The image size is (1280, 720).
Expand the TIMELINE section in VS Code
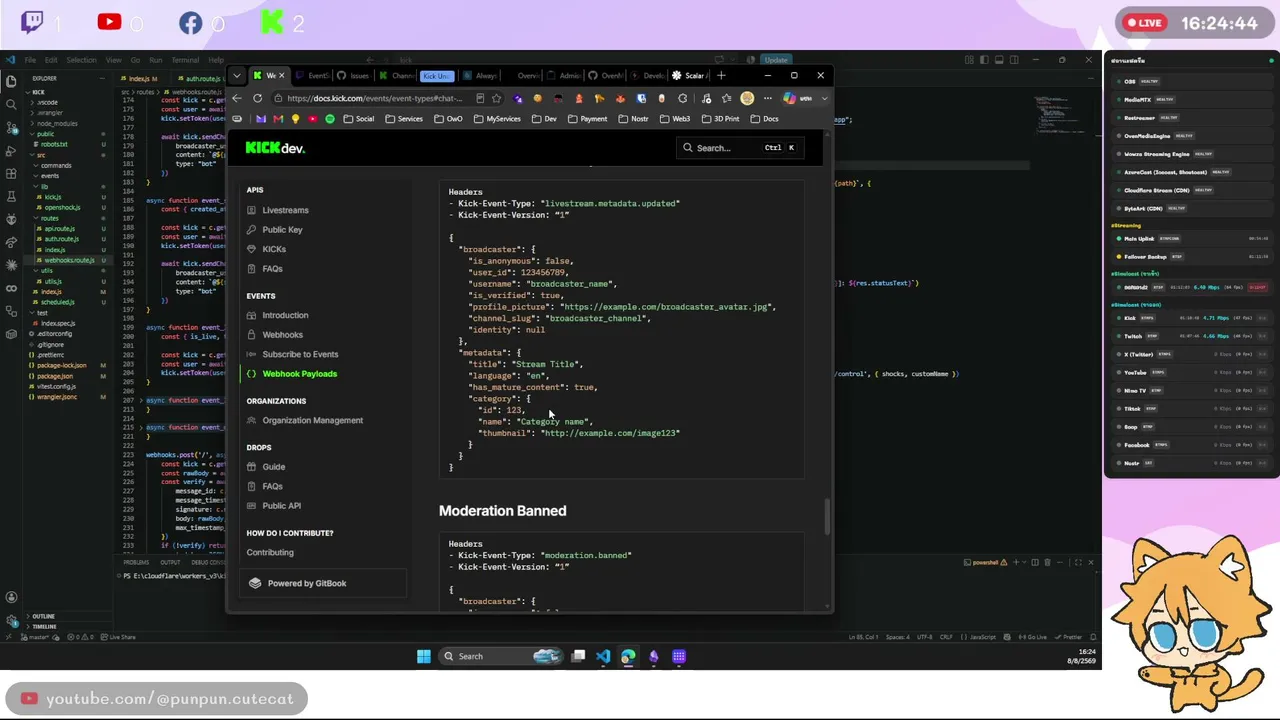[44, 627]
